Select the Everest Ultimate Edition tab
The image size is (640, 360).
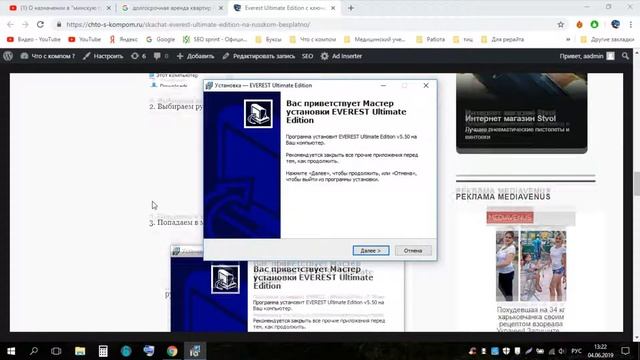point(284,8)
